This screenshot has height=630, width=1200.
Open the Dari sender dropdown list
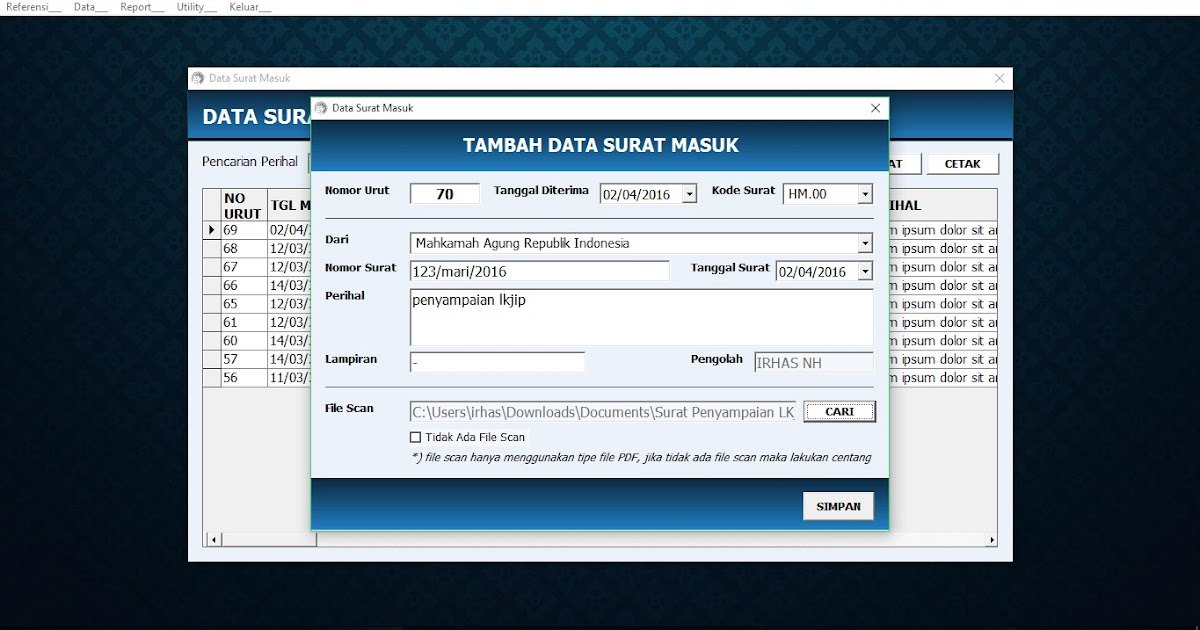(x=868, y=244)
